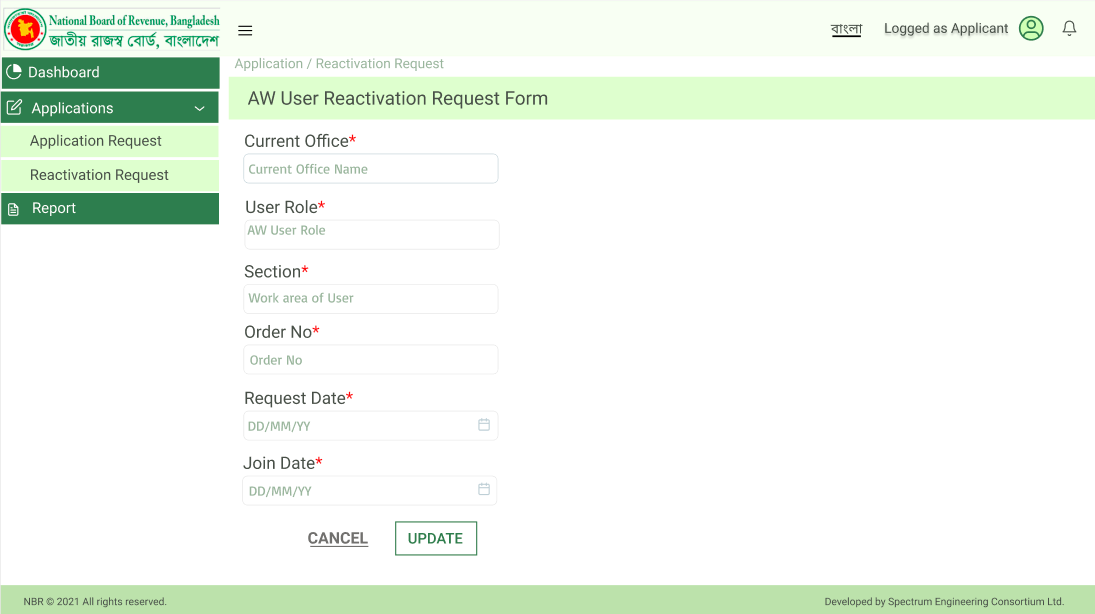Focus the AW User Role field
Viewport: 1095px width, 614px height.
point(372,235)
